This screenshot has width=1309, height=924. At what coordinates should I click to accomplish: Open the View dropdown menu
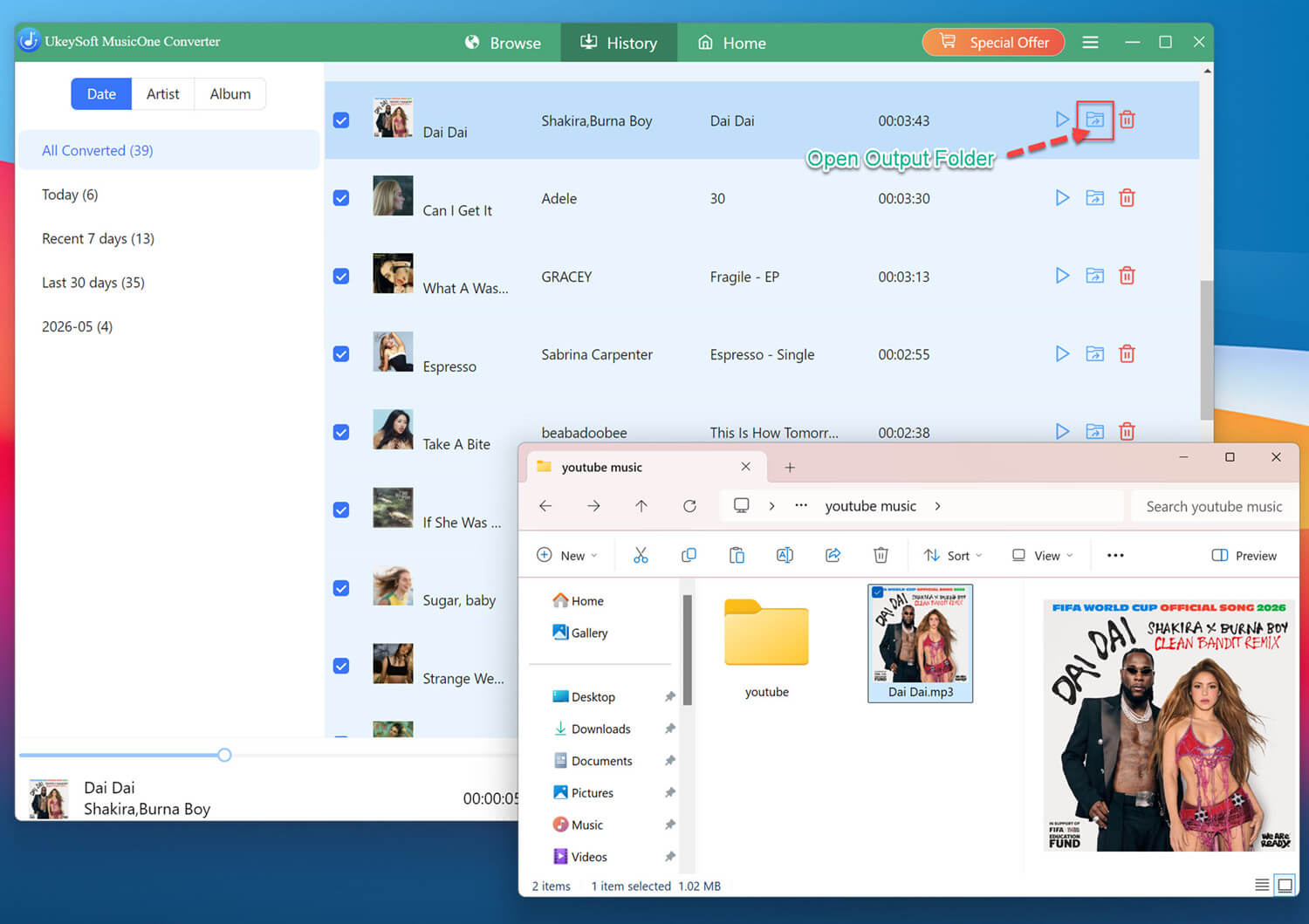coord(1042,556)
